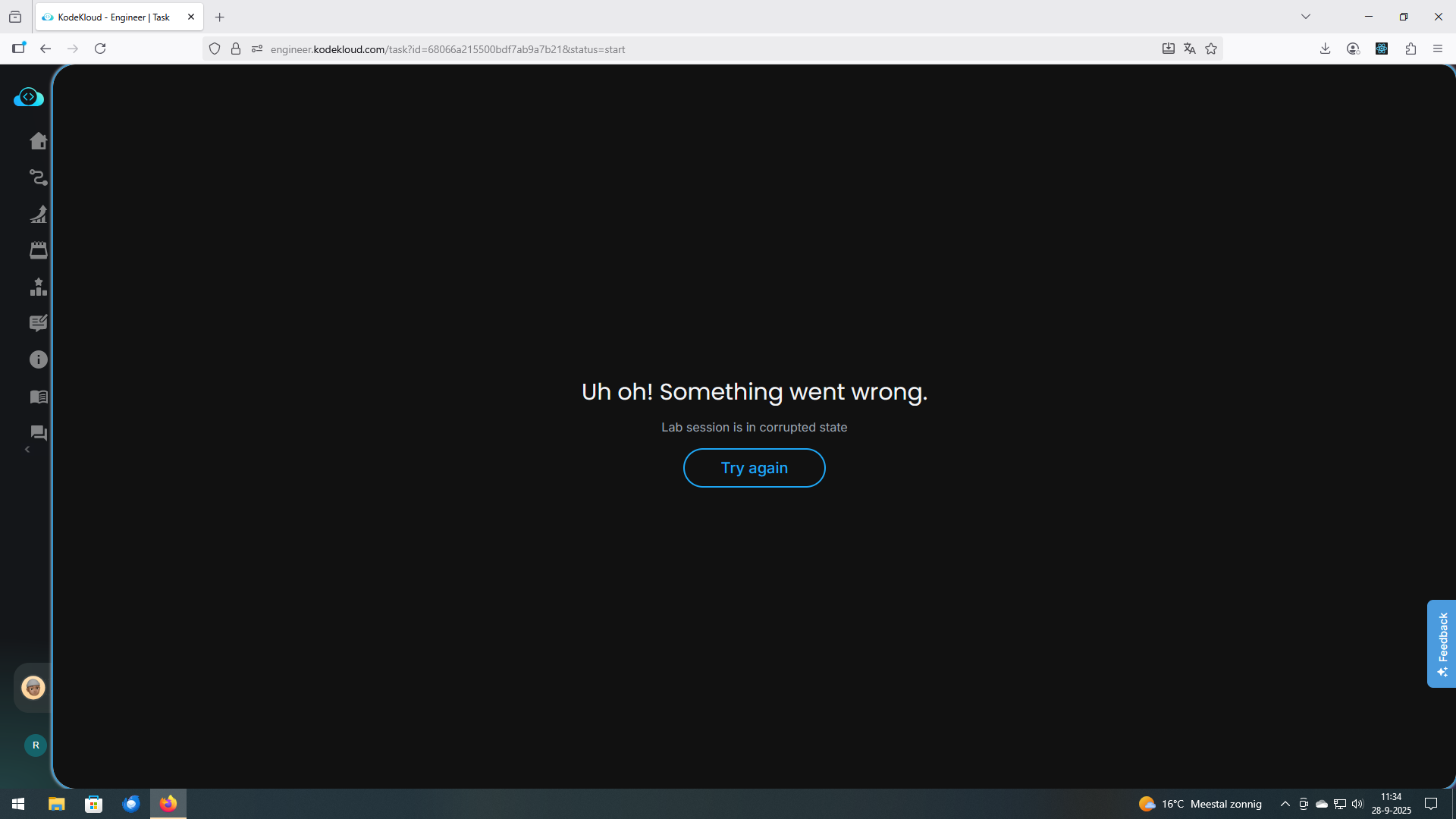Expand the list all tabs dropdown arrow
The height and width of the screenshot is (819, 1456).
pyautogui.click(x=1305, y=17)
